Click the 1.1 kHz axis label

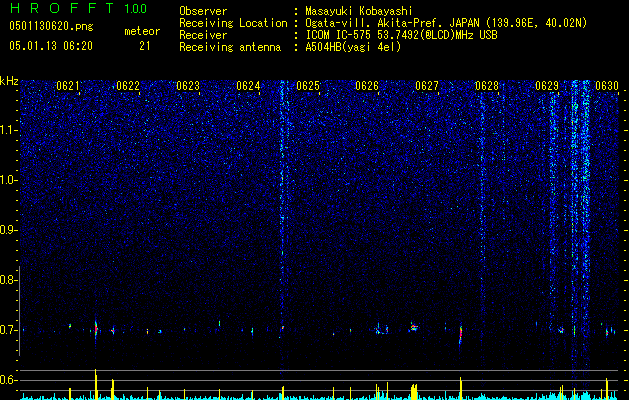[x=8, y=130]
